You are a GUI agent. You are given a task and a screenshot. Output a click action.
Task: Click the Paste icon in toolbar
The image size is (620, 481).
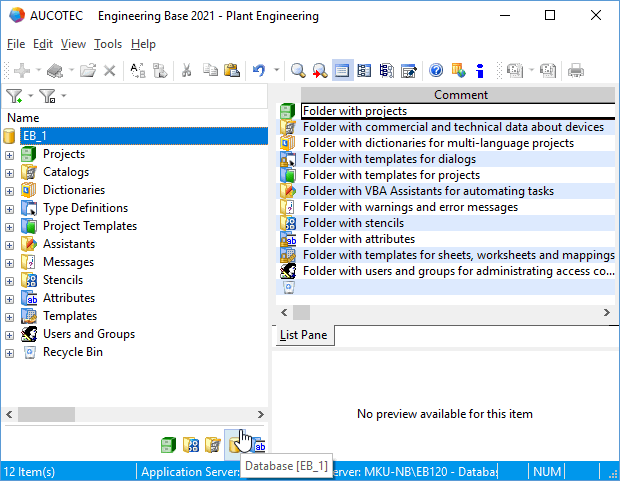click(232, 71)
